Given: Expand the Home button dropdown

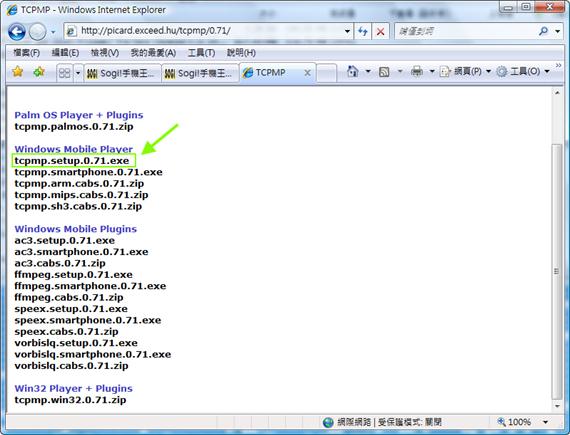Looking at the screenshot, I should [x=368, y=71].
